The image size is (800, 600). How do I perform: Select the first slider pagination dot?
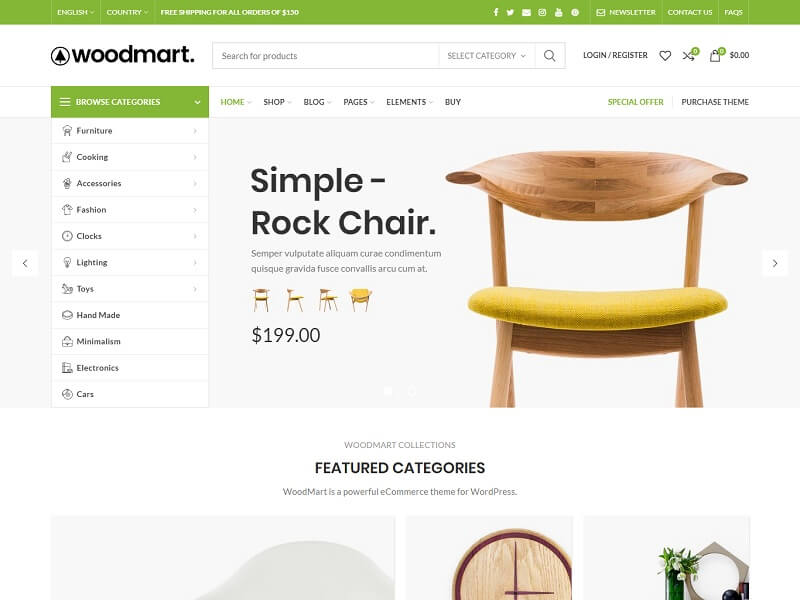point(388,391)
